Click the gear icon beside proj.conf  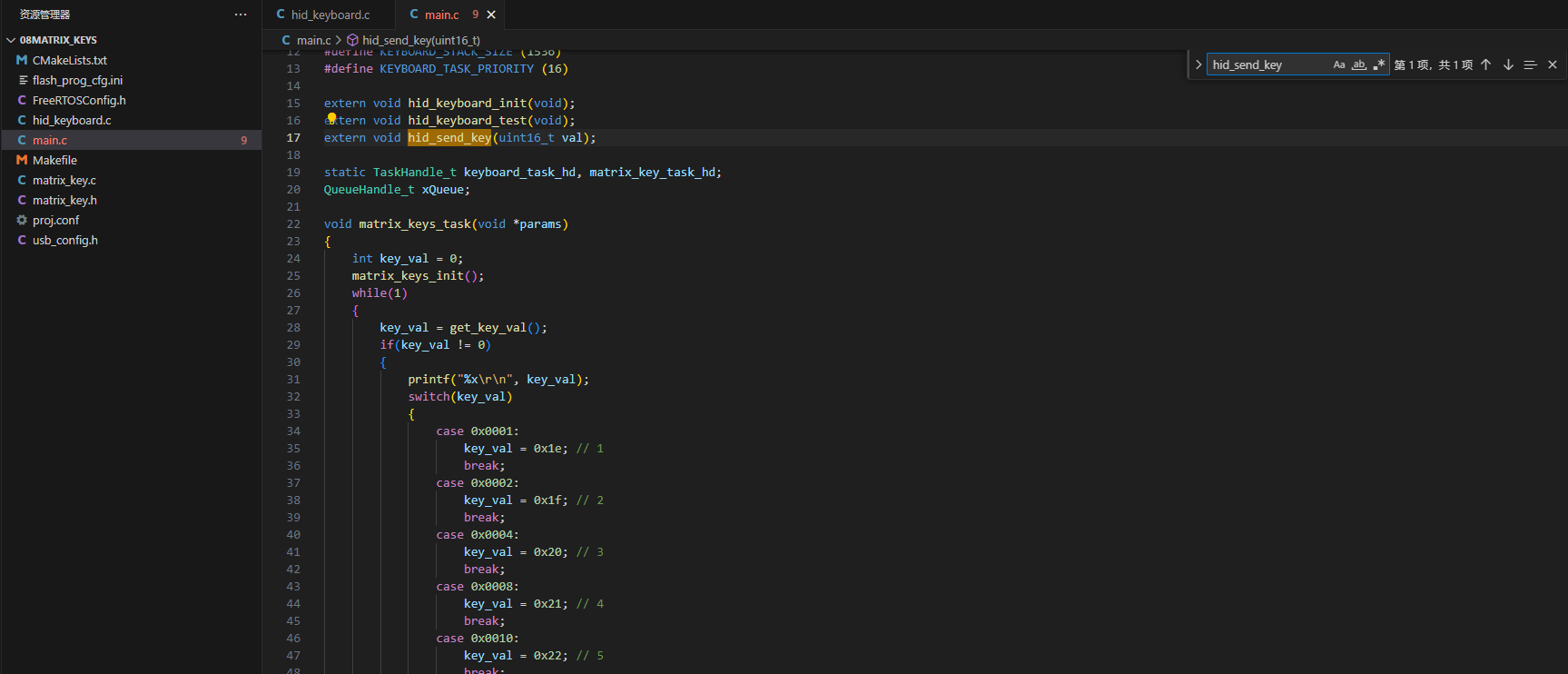[x=22, y=220]
